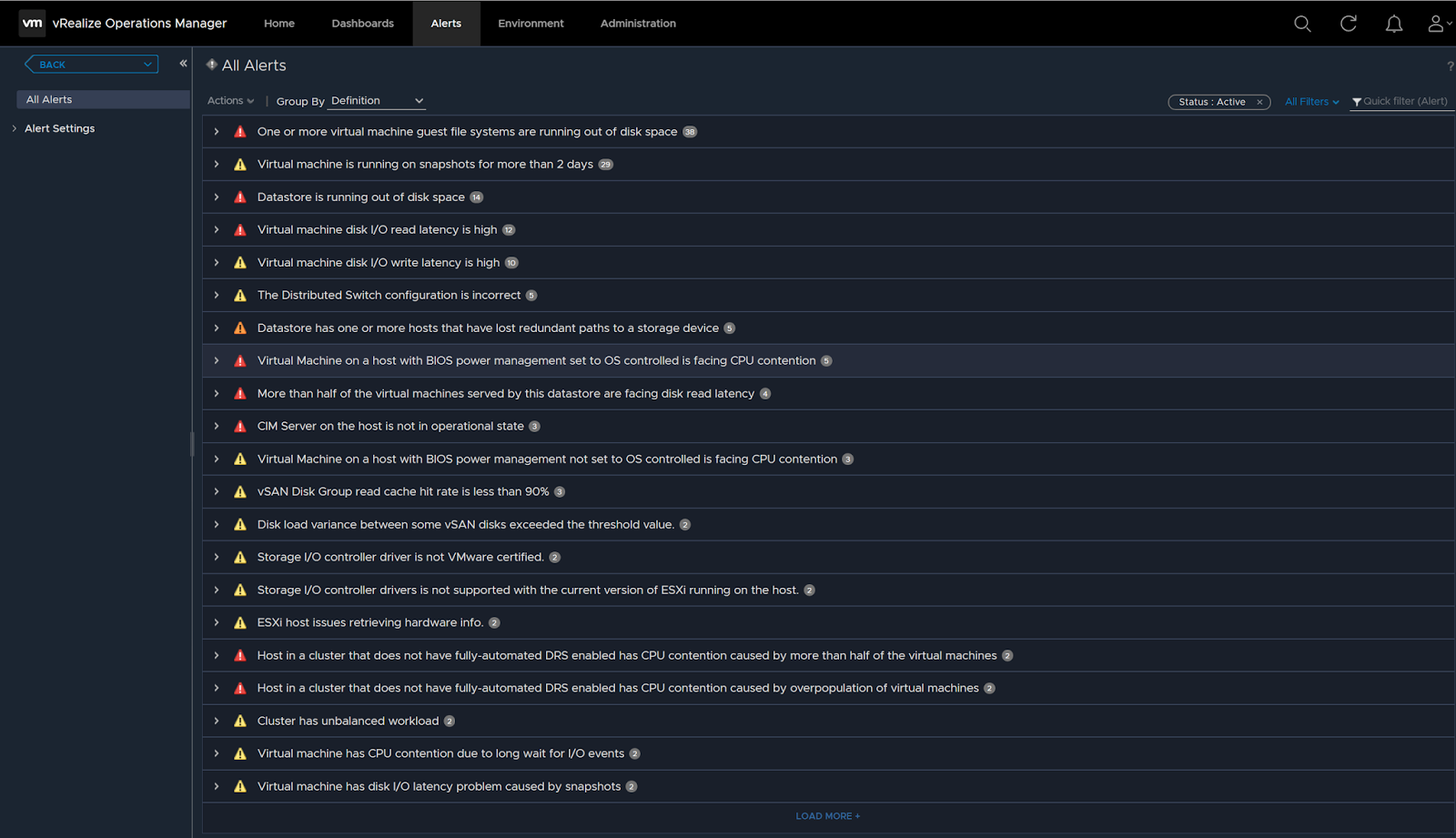Click the Quick filter (Alert) input field
The height and width of the screenshot is (838, 1456).
[x=1404, y=102]
